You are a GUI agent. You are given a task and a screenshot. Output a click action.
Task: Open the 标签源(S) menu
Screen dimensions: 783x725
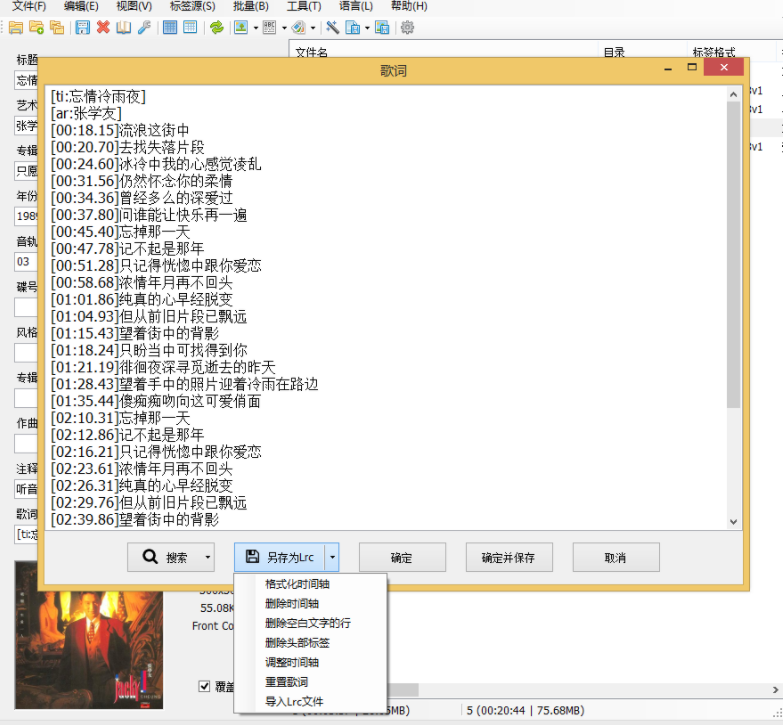click(192, 6)
